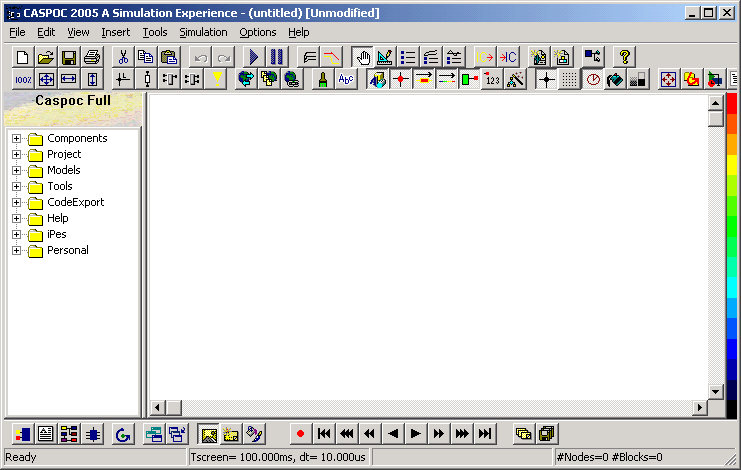This screenshot has height=470, width=741.
Task: Print using the printer icon
Action: click(x=92, y=57)
